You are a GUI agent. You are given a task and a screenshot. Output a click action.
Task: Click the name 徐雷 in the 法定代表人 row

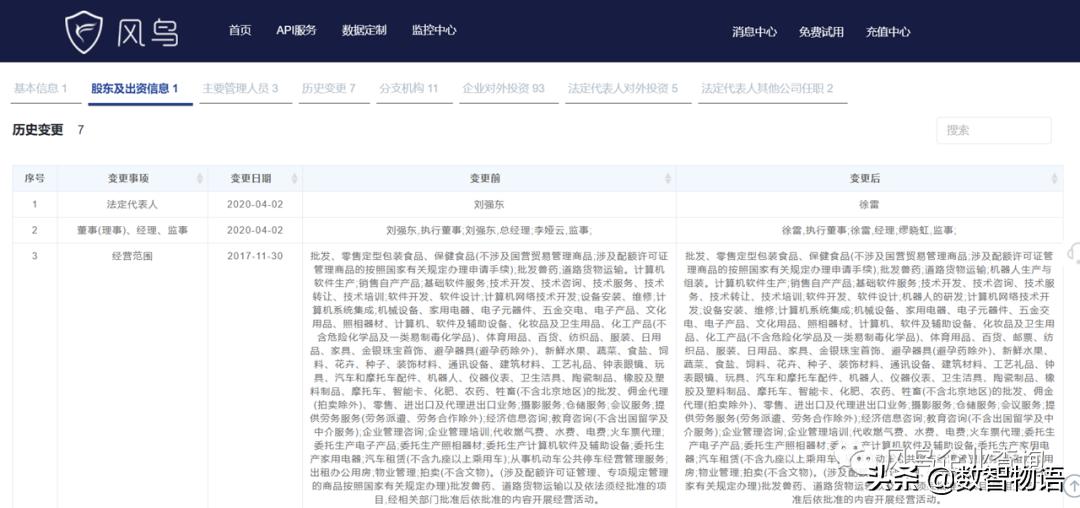coord(869,204)
